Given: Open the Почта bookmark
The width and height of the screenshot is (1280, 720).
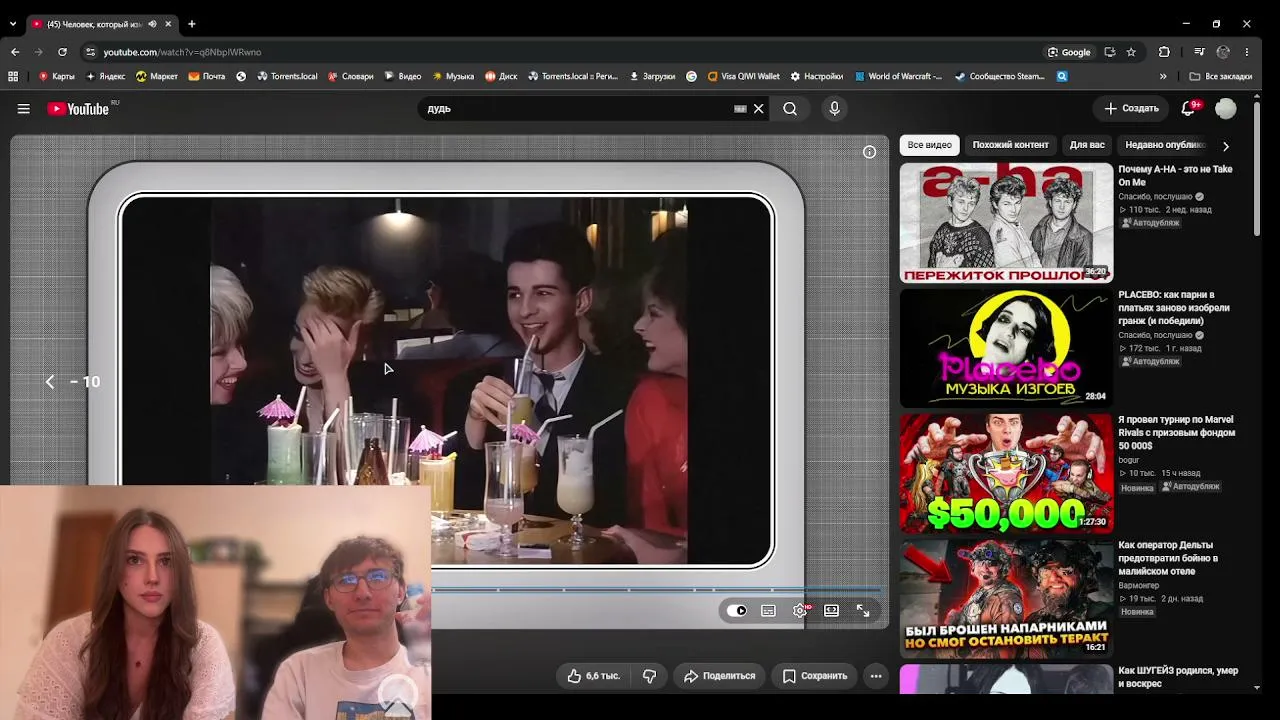Looking at the screenshot, I should (x=207, y=76).
